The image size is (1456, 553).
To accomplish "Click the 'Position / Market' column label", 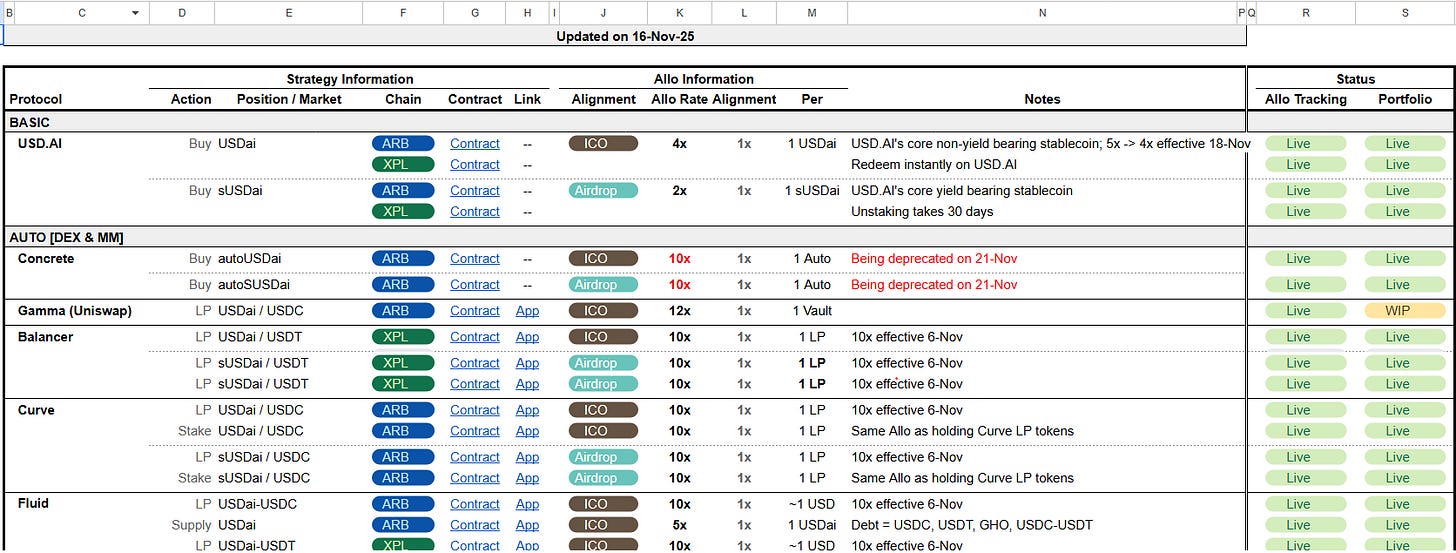I will point(289,99).
